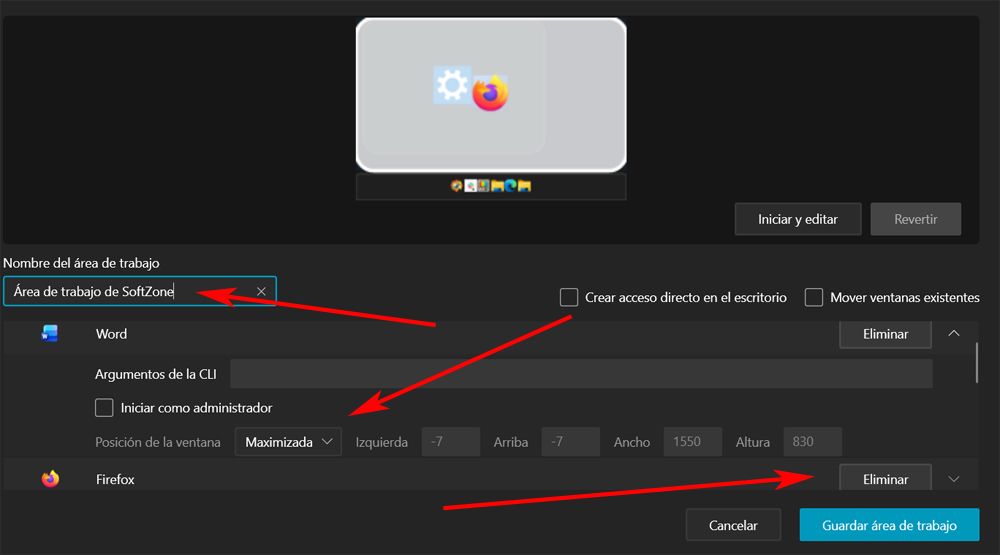Select the Firefox icon in monitor preview
Viewport: 1000px width, 555px height.
point(490,93)
